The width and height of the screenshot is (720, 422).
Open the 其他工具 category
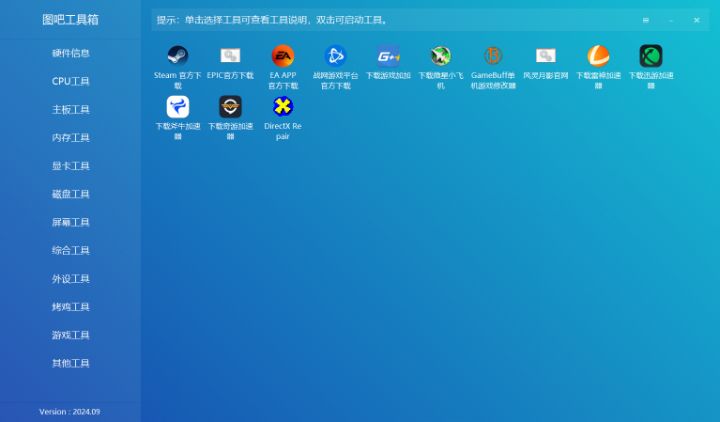[70, 363]
